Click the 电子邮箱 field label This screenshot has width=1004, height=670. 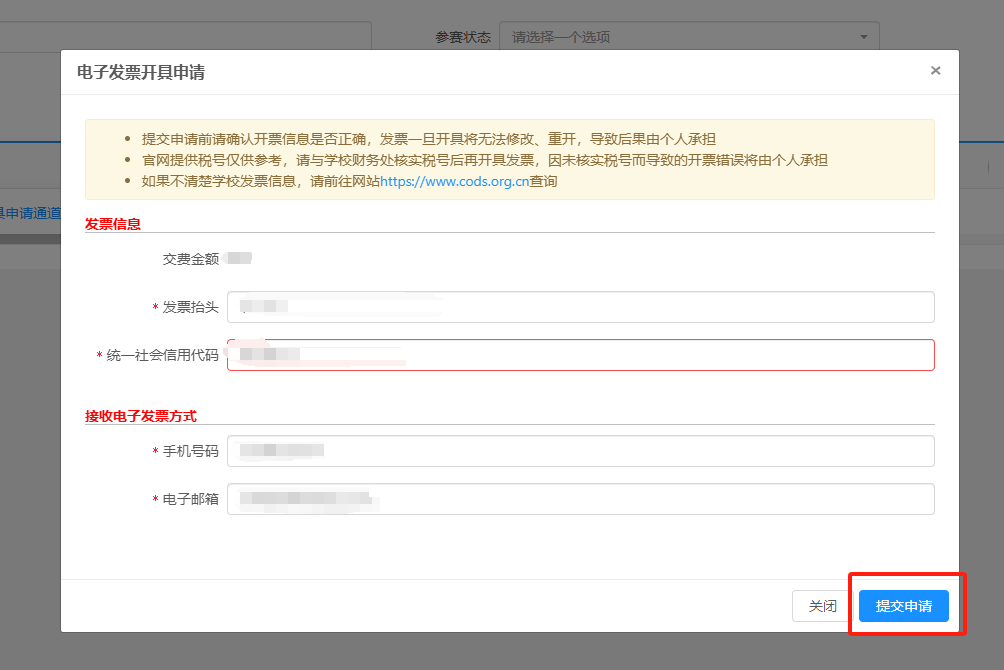click(190, 499)
